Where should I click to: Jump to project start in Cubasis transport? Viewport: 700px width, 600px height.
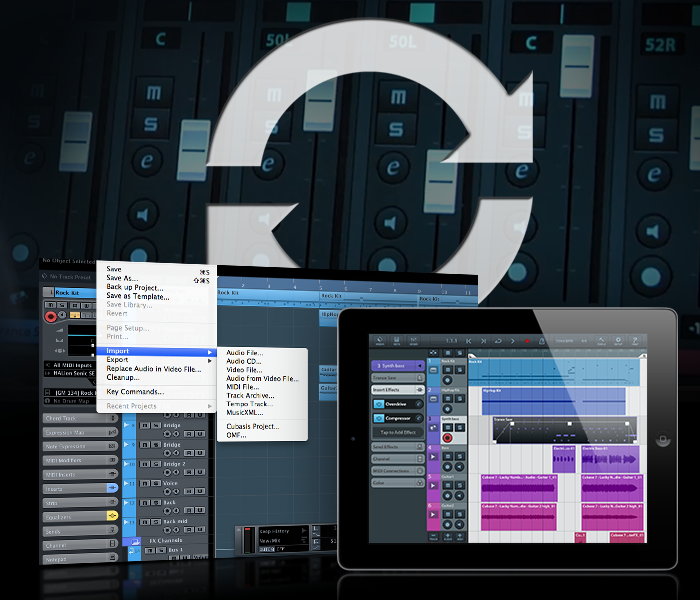(x=469, y=341)
